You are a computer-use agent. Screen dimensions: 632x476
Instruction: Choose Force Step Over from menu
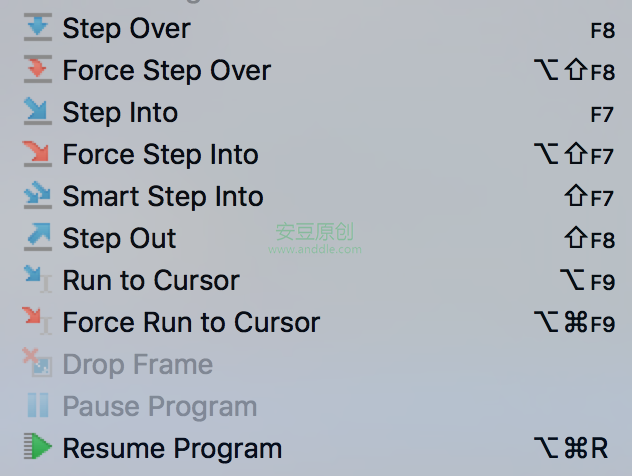click(x=166, y=71)
